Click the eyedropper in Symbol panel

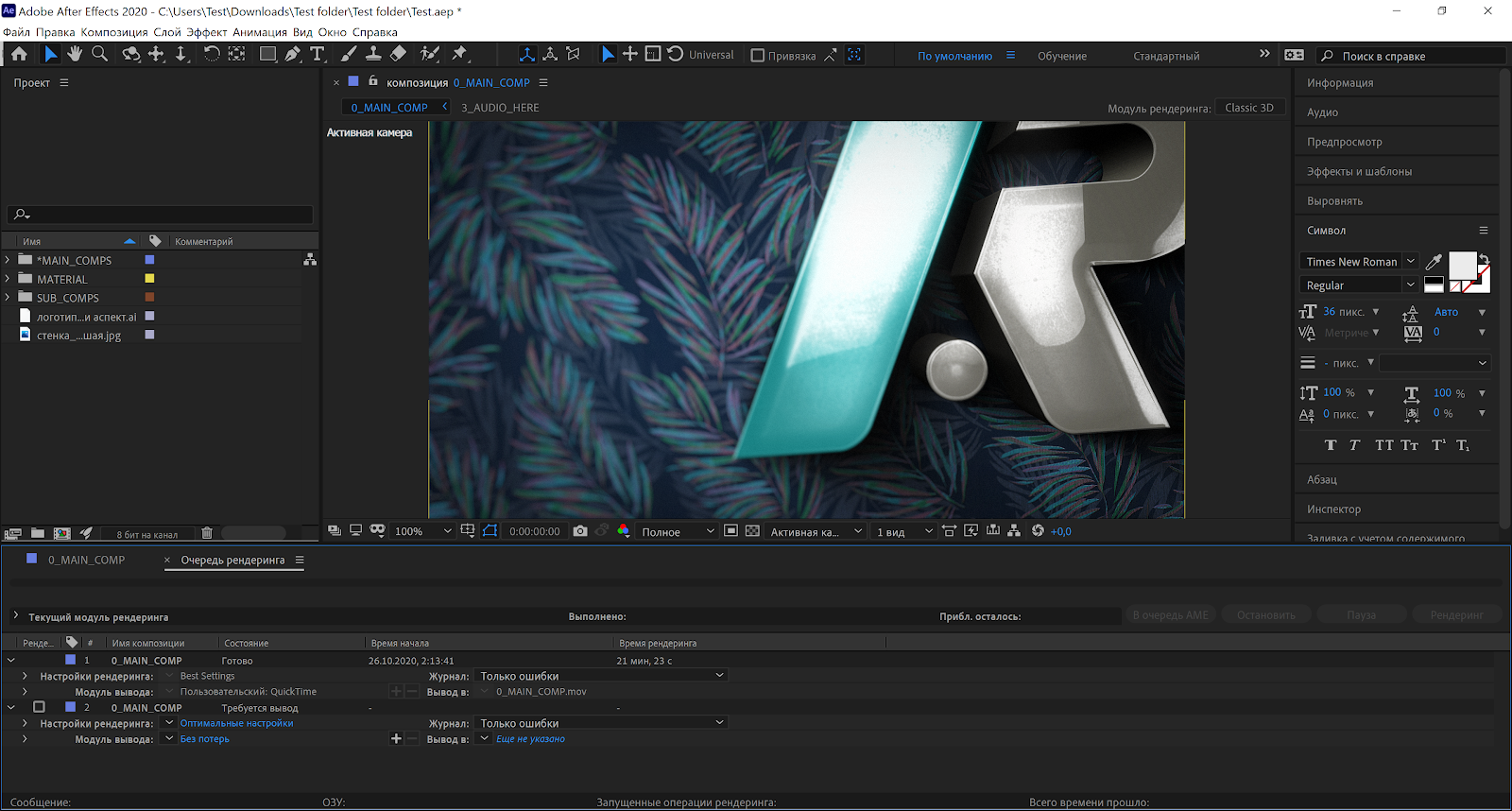click(x=1434, y=262)
